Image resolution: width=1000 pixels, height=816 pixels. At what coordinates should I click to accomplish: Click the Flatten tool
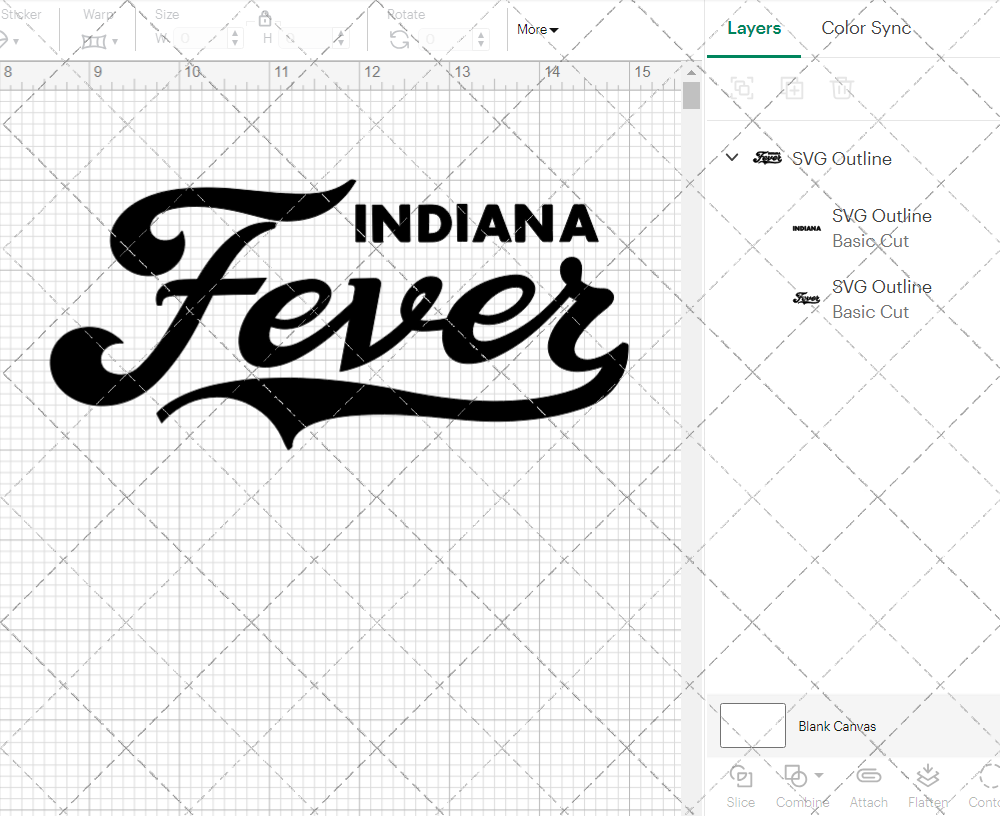927,786
